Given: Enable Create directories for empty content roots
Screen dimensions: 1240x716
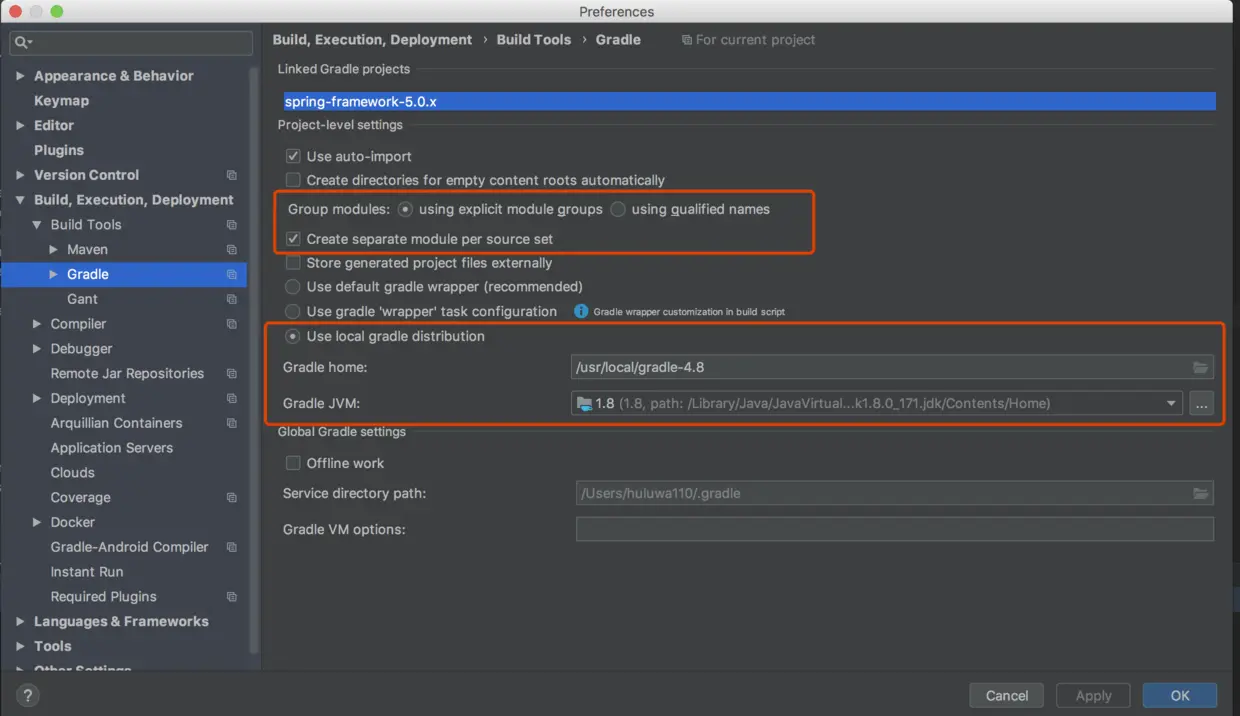Looking at the screenshot, I should tap(293, 181).
